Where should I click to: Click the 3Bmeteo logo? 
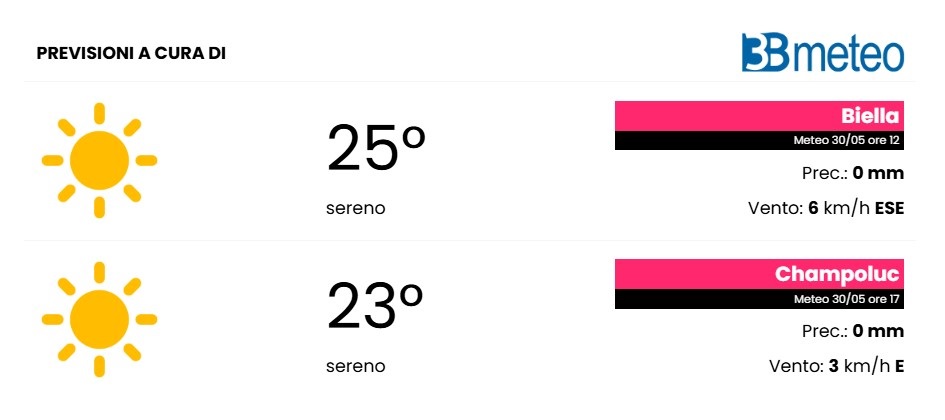[x=823, y=52]
